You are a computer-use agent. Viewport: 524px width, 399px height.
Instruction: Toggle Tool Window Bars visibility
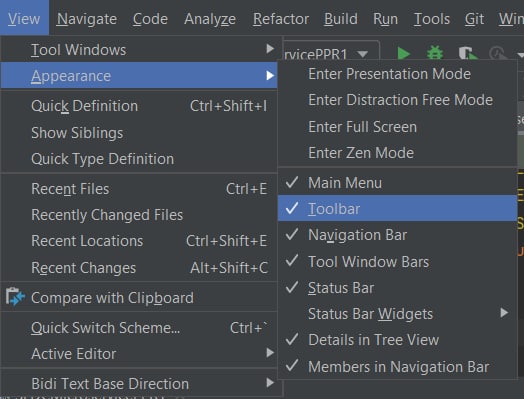point(398,262)
